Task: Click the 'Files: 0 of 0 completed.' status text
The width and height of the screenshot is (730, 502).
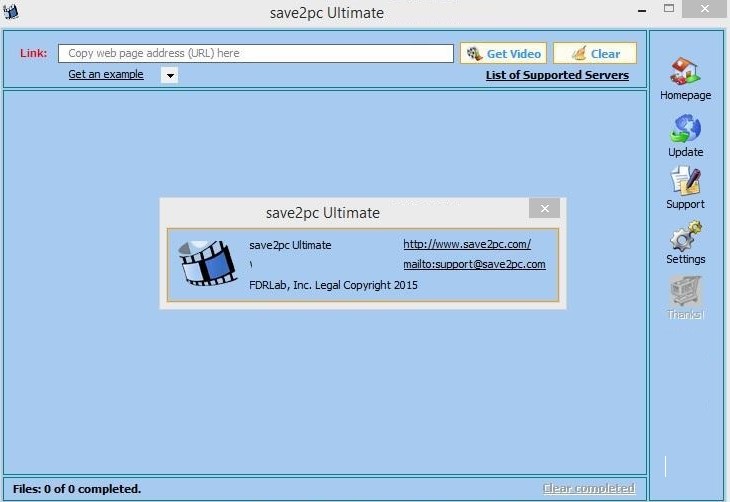Action: pyautogui.click(x=77, y=489)
